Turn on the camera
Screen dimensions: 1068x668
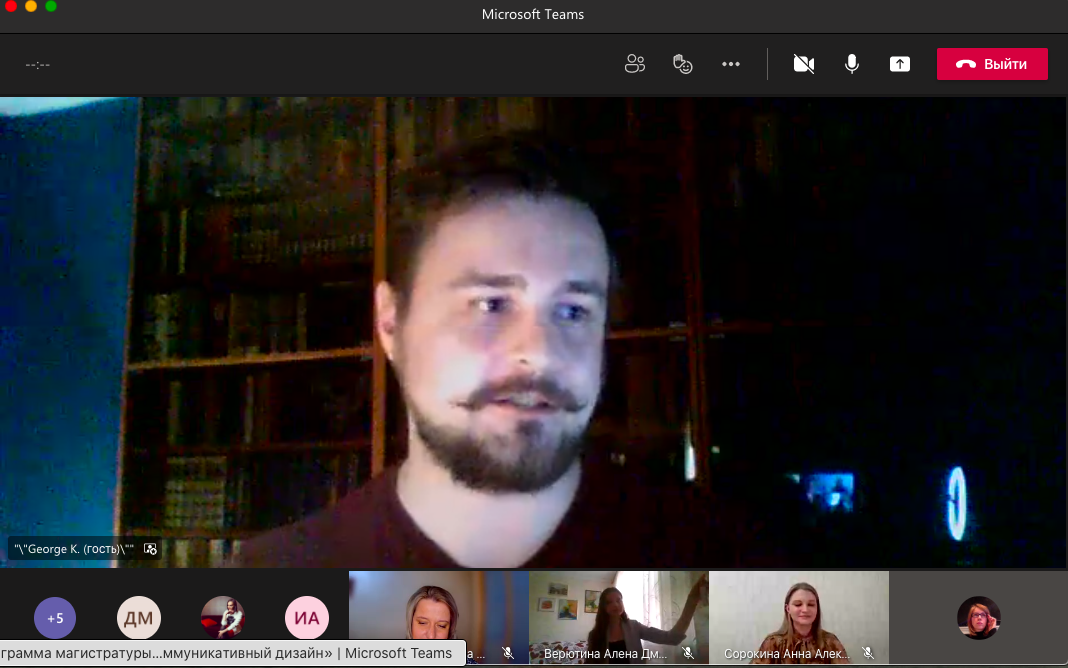click(803, 64)
